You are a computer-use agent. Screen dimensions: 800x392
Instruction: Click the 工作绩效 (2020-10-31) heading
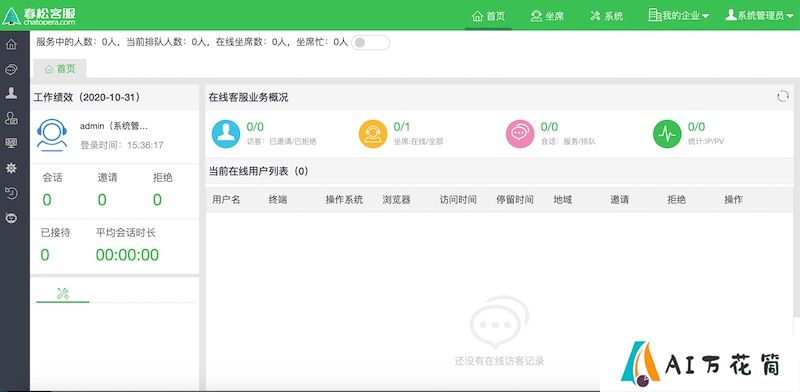(x=87, y=97)
